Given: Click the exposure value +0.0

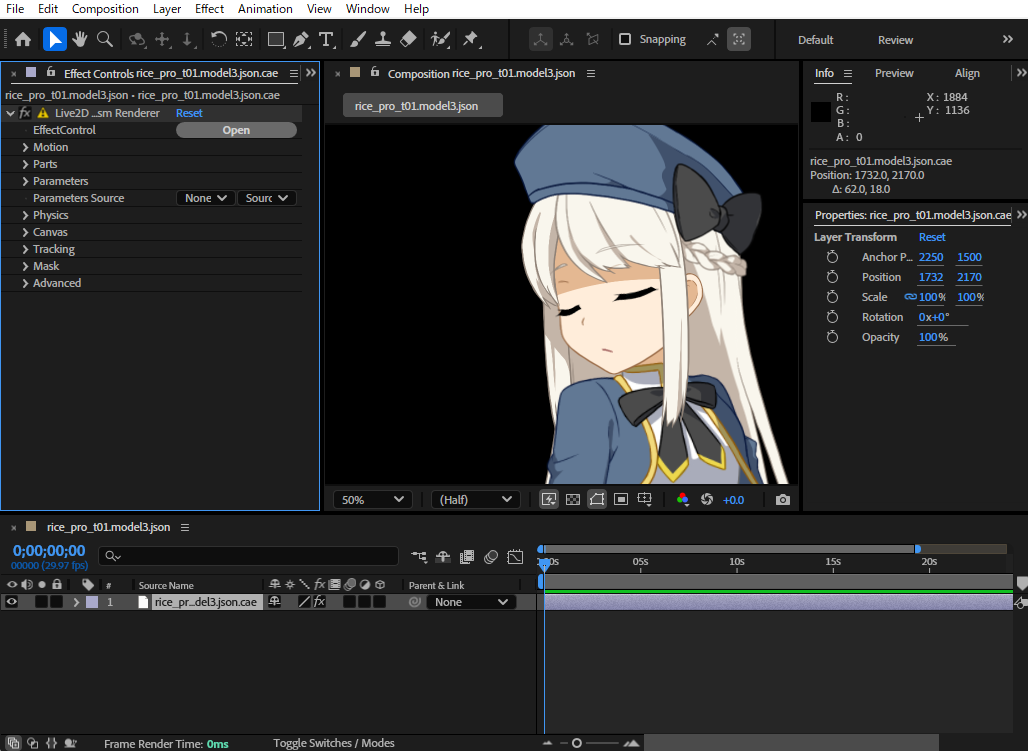Looking at the screenshot, I should (x=733, y=500).
